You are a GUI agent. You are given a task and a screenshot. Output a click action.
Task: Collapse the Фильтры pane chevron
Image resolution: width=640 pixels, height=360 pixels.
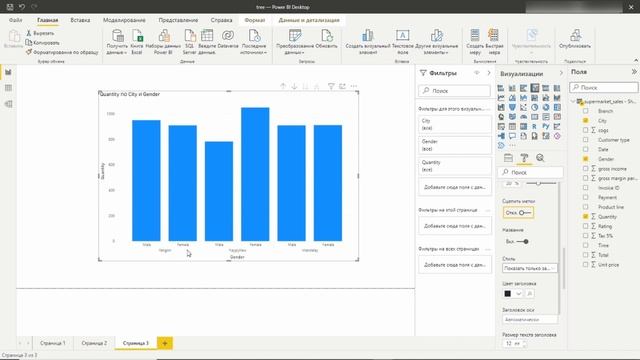(489, 73)
